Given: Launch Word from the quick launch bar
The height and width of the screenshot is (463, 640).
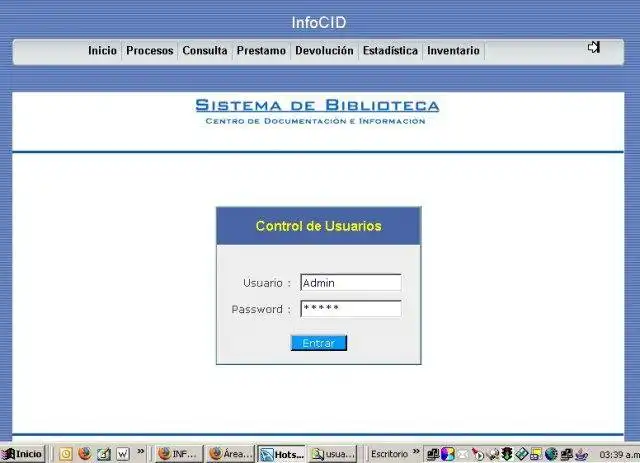Looking at the screenshot, I should point(122,454).
